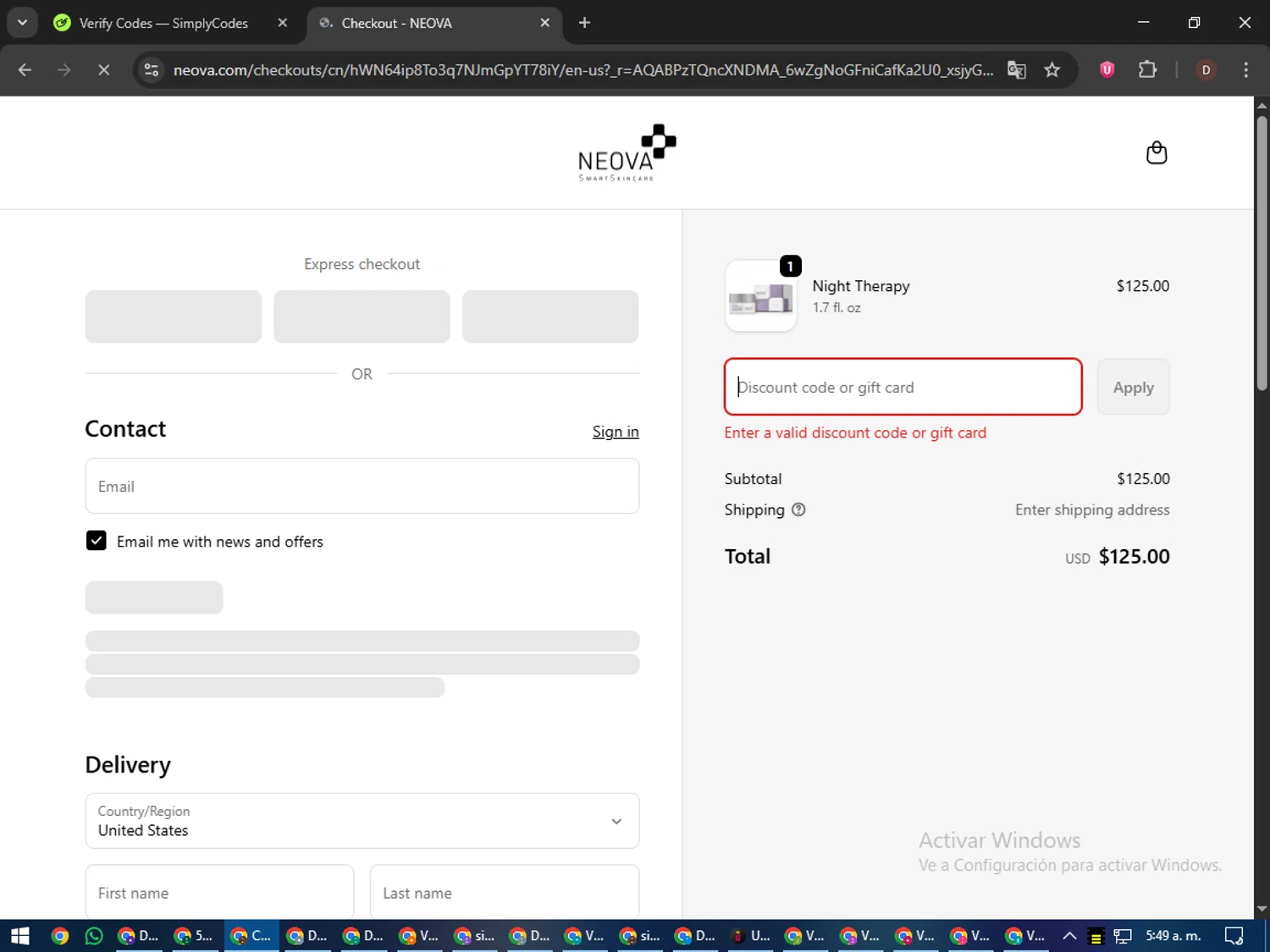1270x952 pixels.
Task: Open the tab search dropdown arrow
Action: (22, 23)
